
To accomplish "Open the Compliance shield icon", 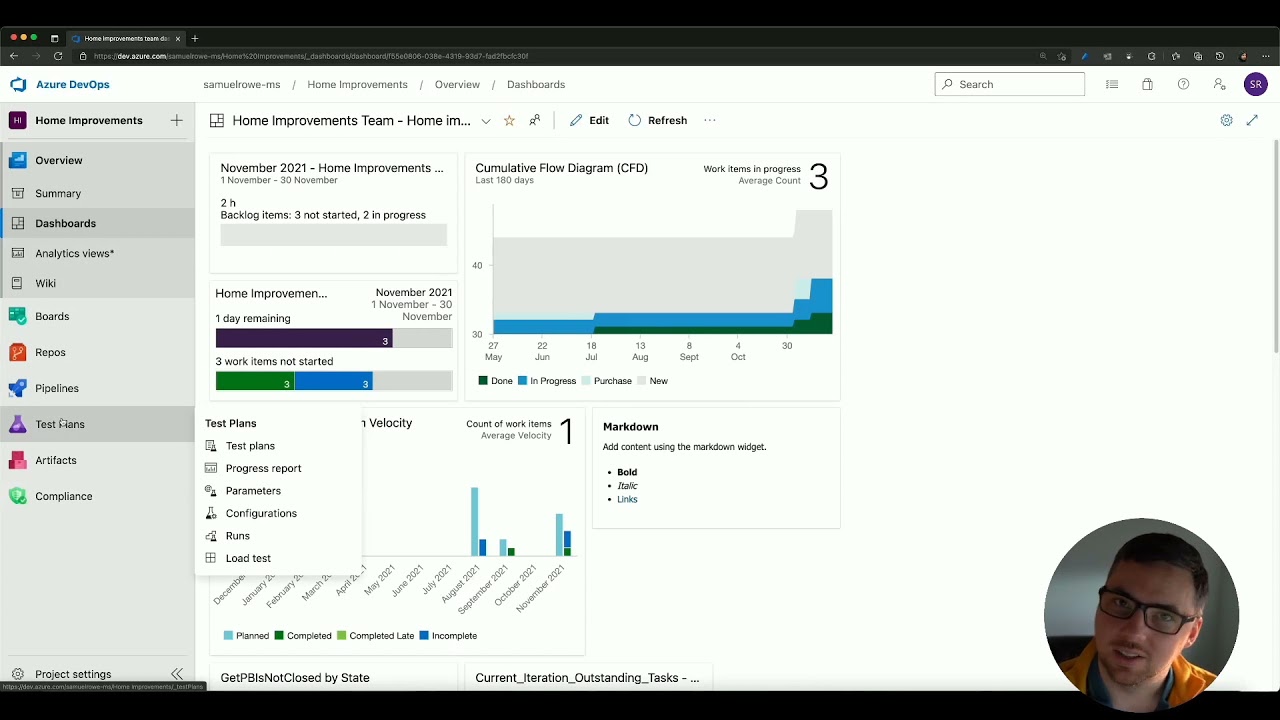I will (x=18, y=496).
